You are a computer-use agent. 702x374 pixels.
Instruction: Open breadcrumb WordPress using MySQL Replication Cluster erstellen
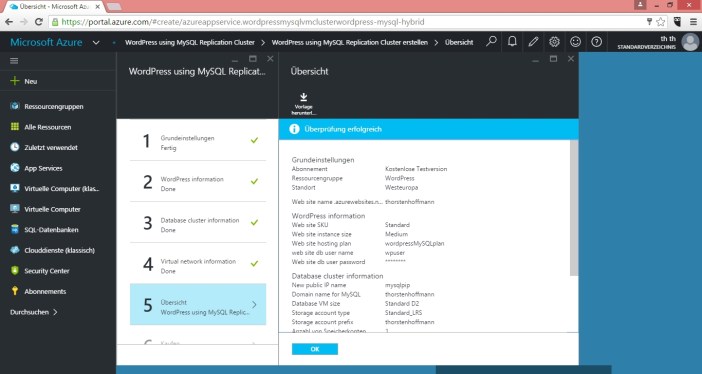[x=350, y=43]
